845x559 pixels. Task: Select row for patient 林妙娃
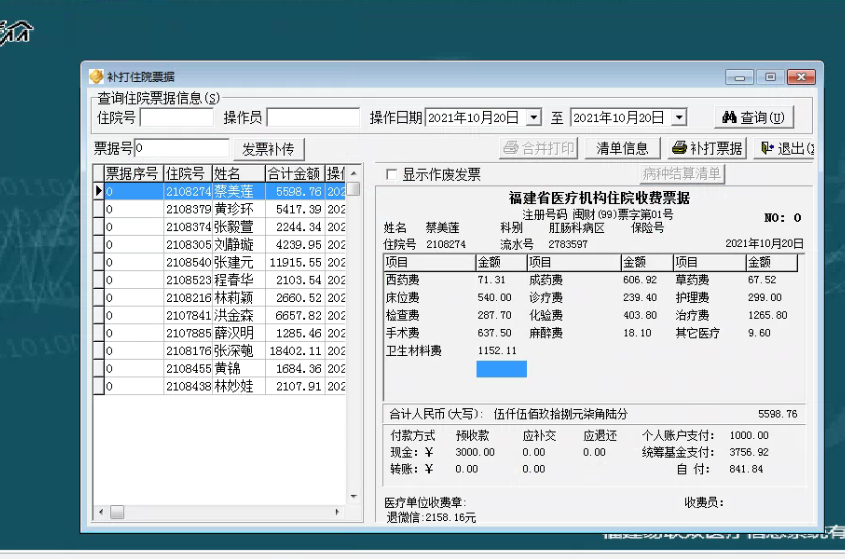coord(219,387)
